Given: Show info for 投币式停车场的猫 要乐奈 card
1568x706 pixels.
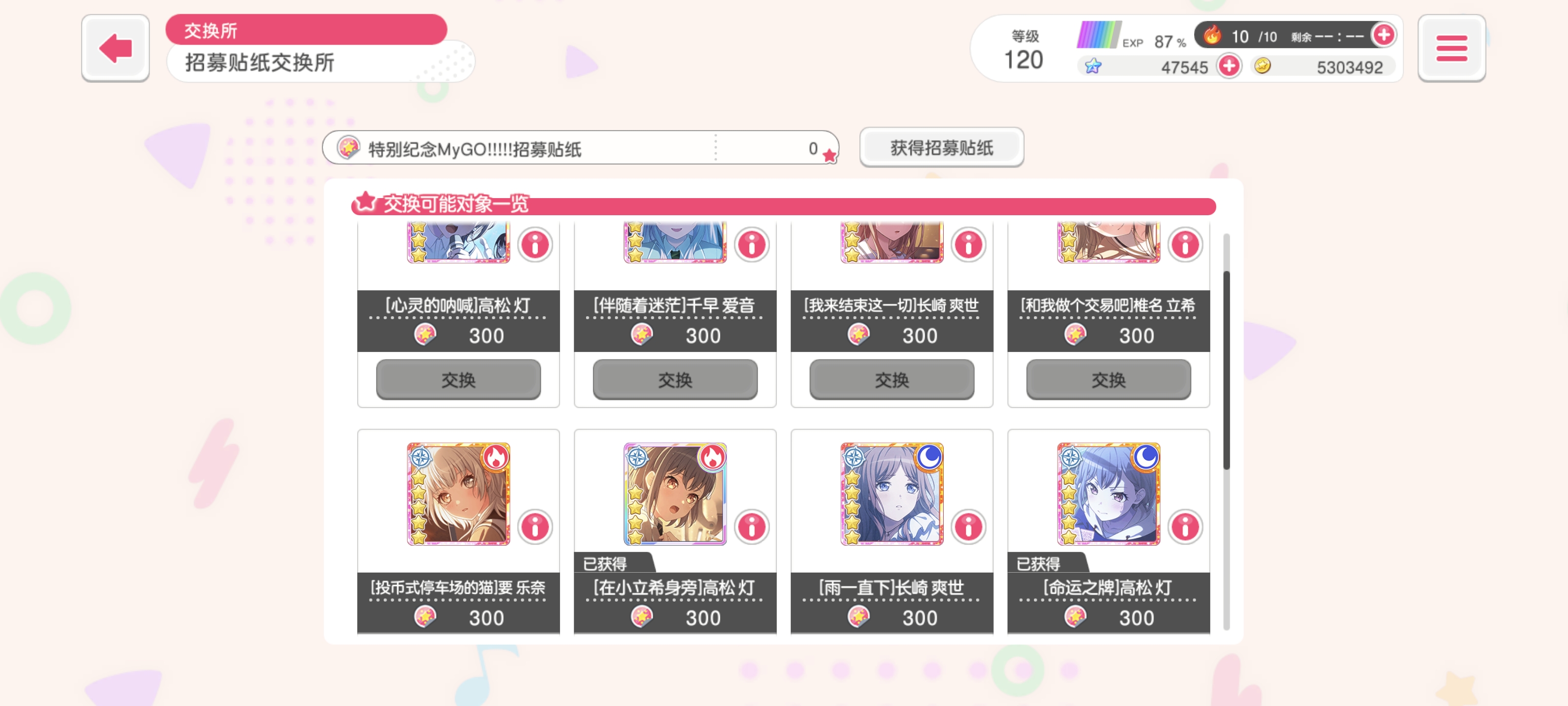Looking at the screenshot, I should pos(535,527).
